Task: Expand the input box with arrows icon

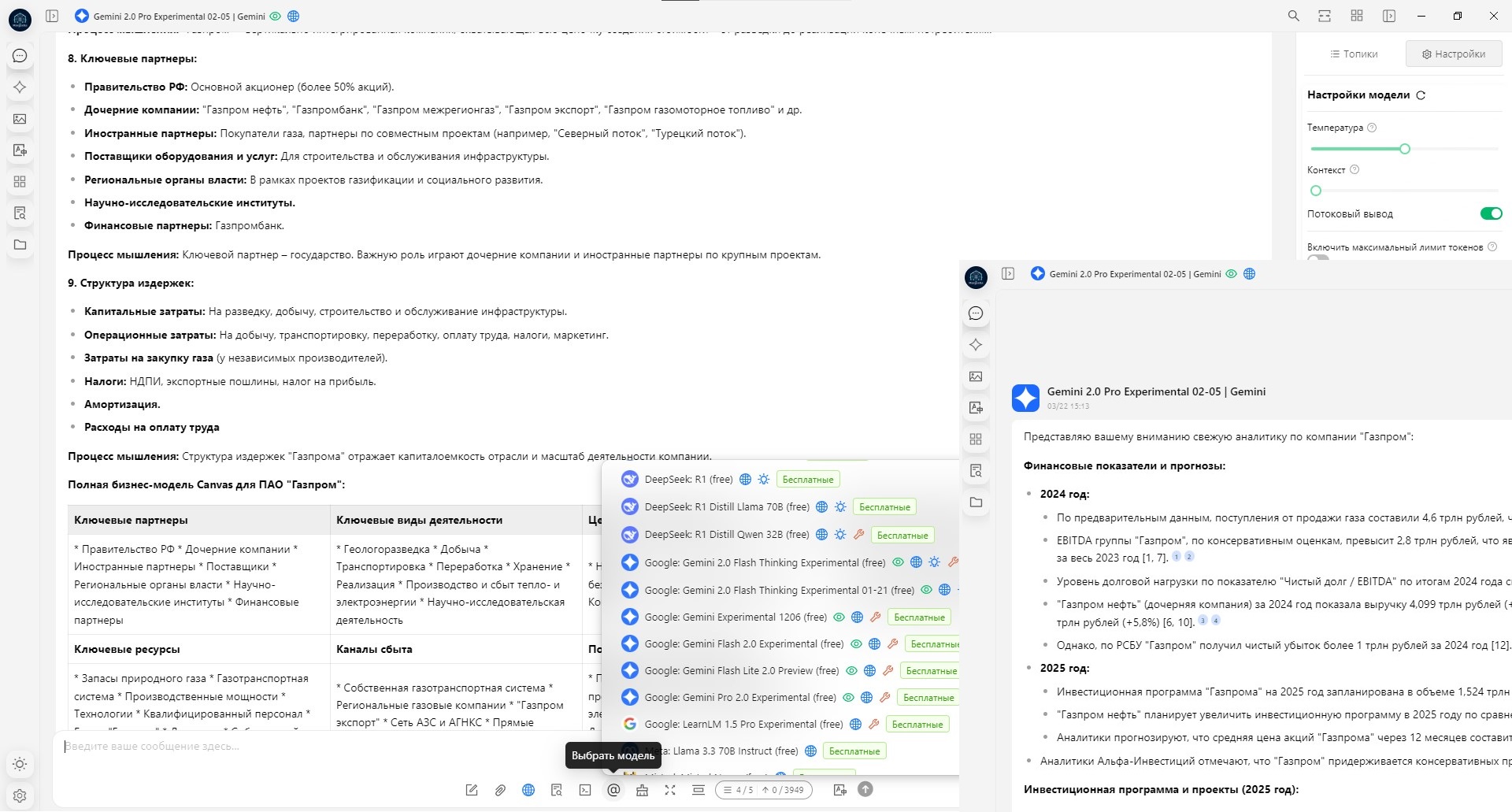Action: 670,790
